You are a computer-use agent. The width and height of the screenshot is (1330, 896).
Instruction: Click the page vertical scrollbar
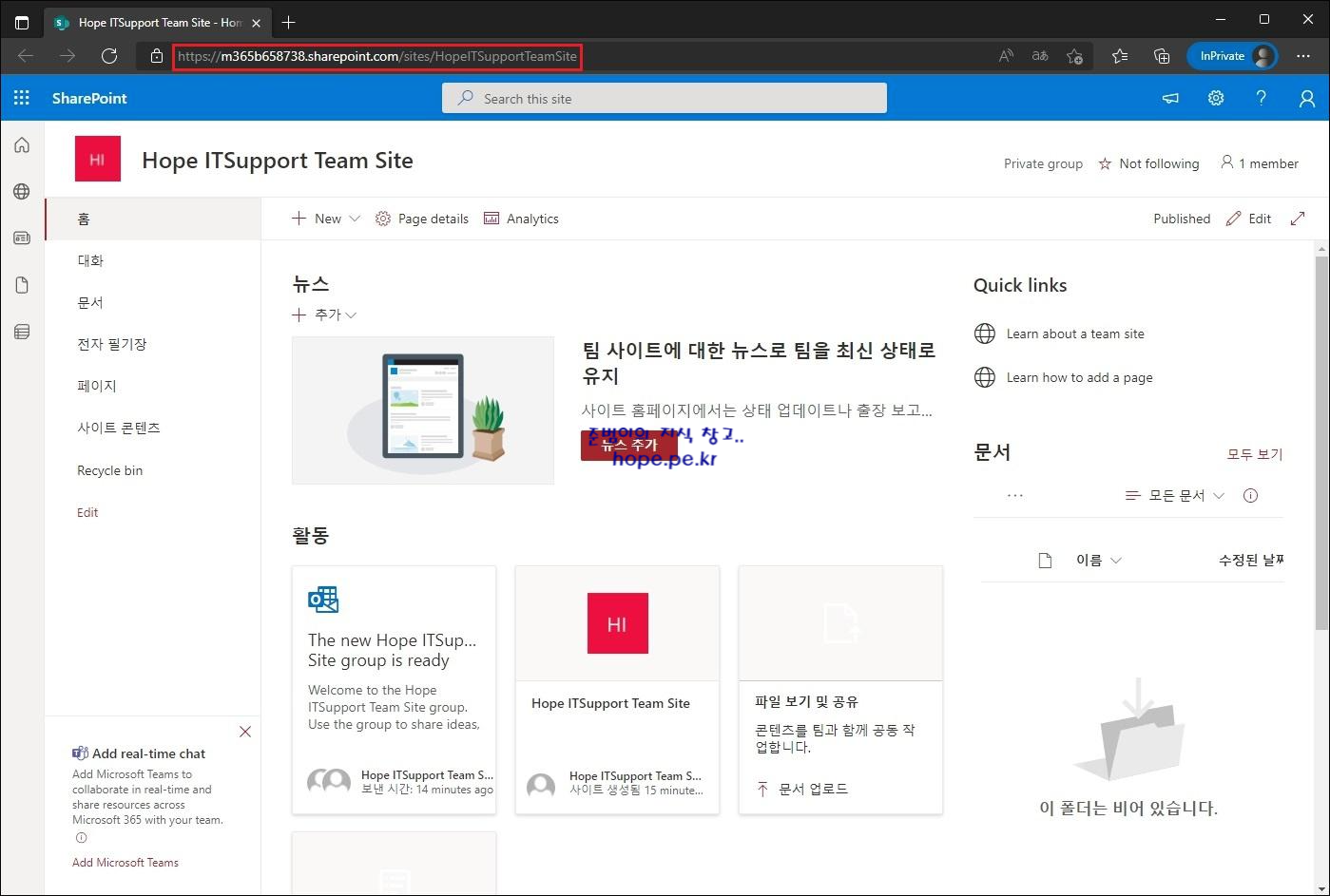[x=1321, y=442]
